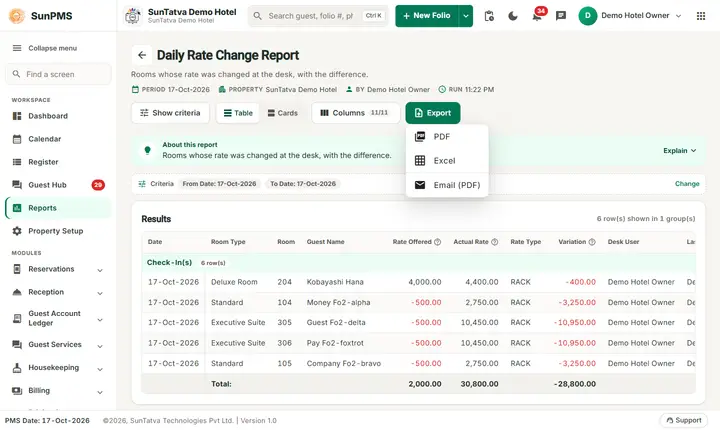The image size is (720, 430).
Task: Click the Show criteria button
Action: 170,113
